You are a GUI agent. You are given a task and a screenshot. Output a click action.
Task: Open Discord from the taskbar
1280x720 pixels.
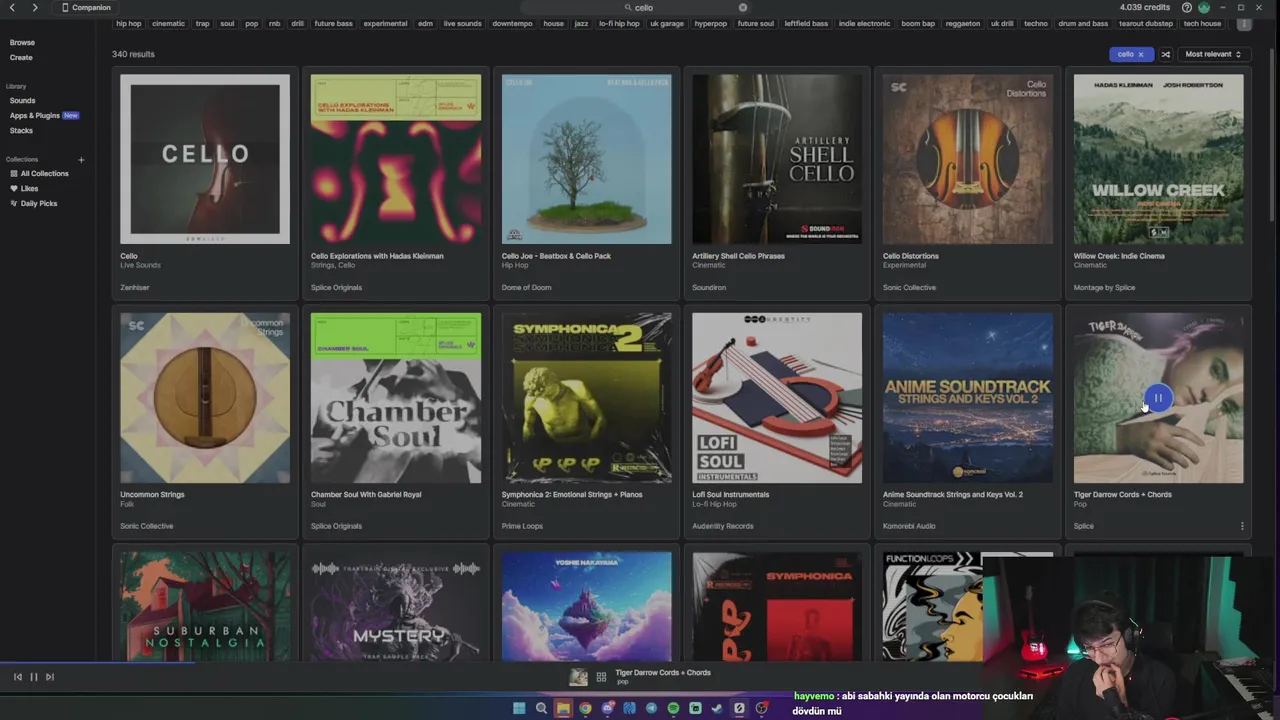(x=607, y=708)
